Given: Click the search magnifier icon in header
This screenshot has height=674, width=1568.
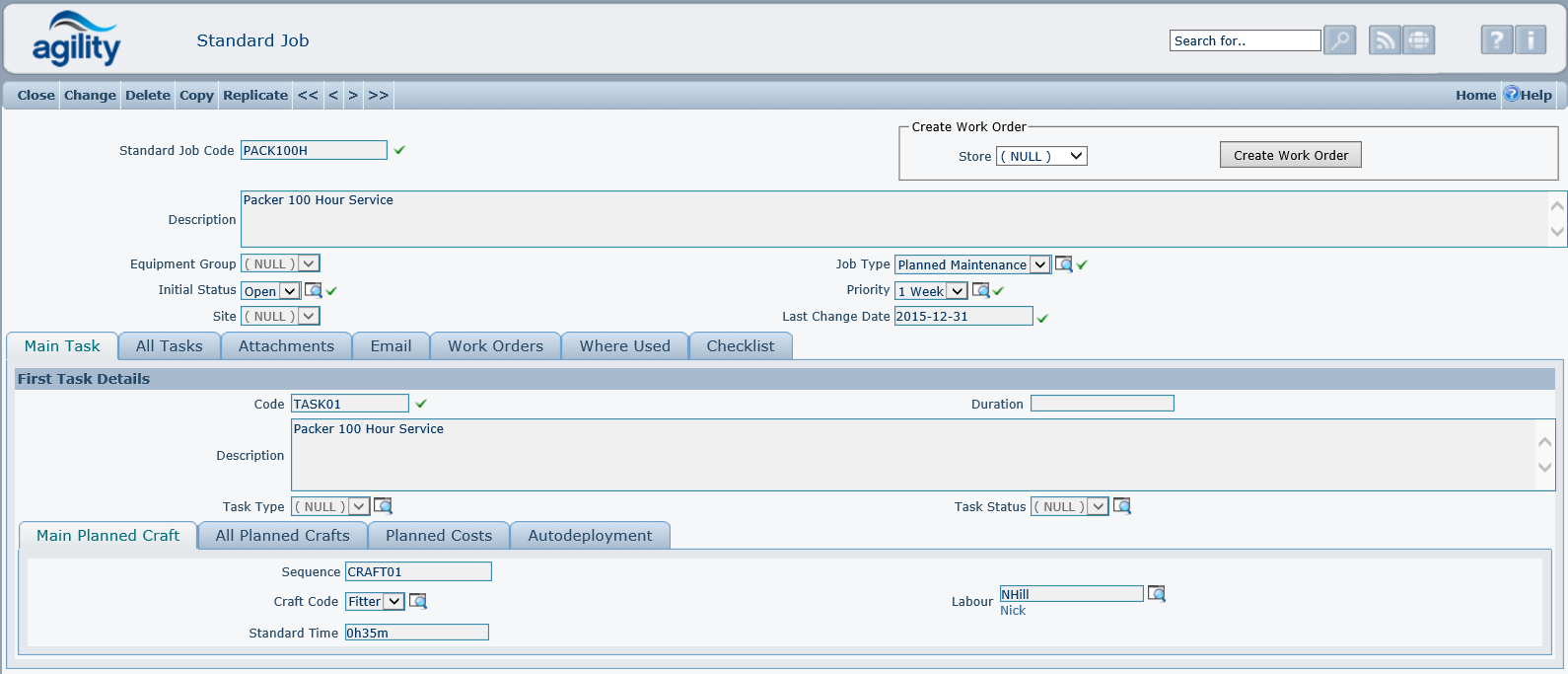Looking at the screenshot, I should (x=1339, y=40).
